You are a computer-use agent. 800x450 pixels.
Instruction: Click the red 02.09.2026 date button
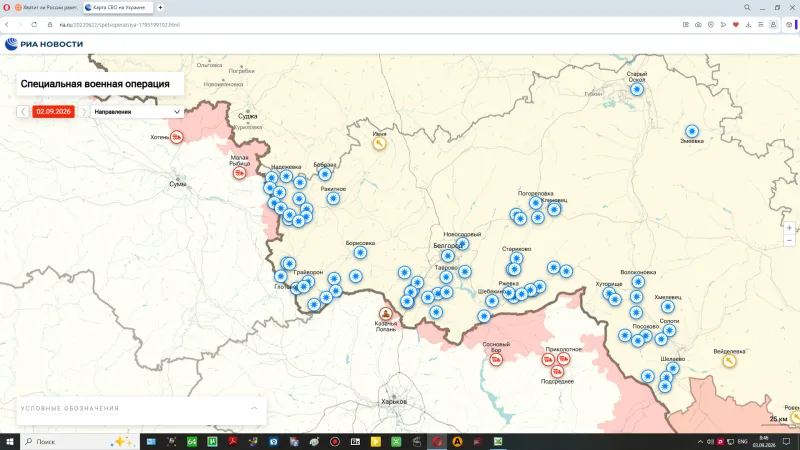54,112
